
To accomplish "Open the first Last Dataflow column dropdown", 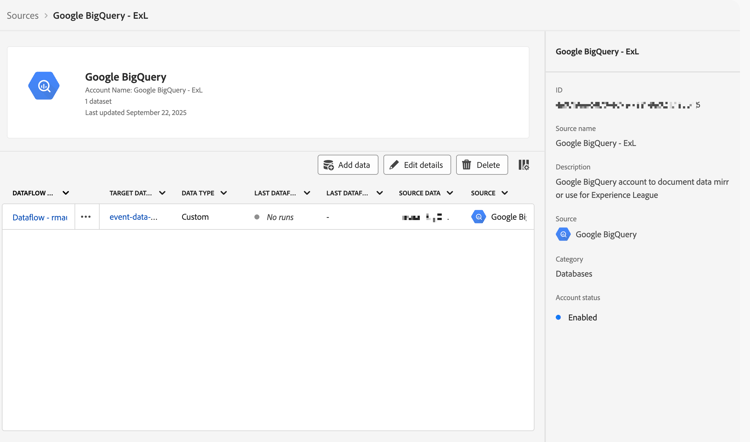I will tap(307, 193).
